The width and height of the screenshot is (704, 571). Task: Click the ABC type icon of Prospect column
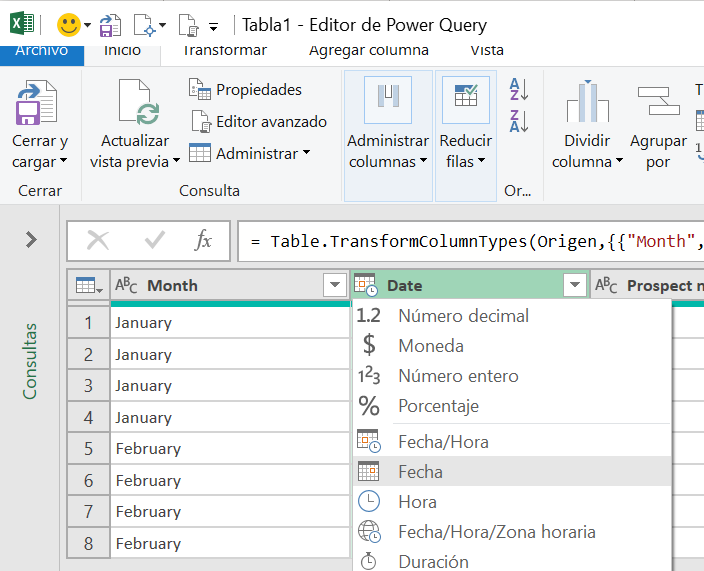(x=606, y=285)
